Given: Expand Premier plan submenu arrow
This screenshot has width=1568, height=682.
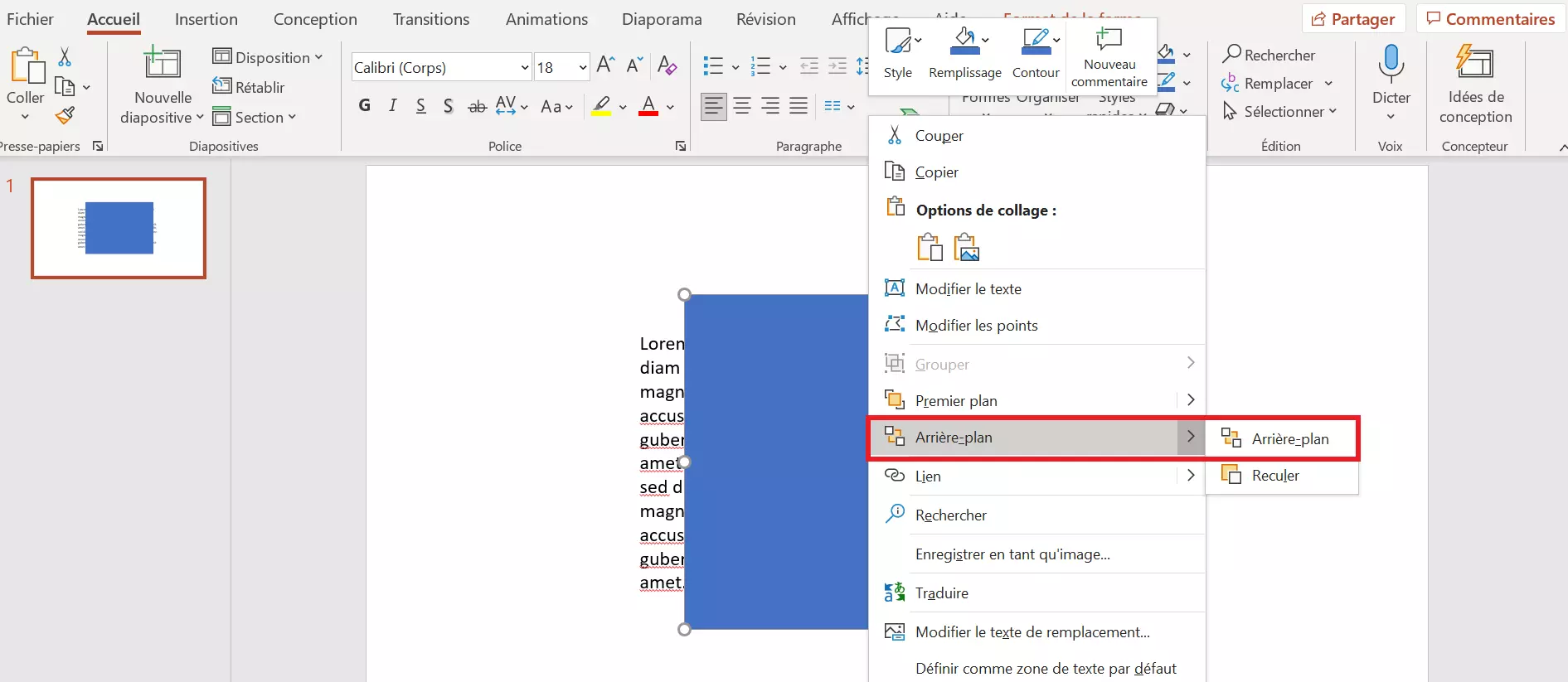Looking at the screenshot, I should (1191, 400).
